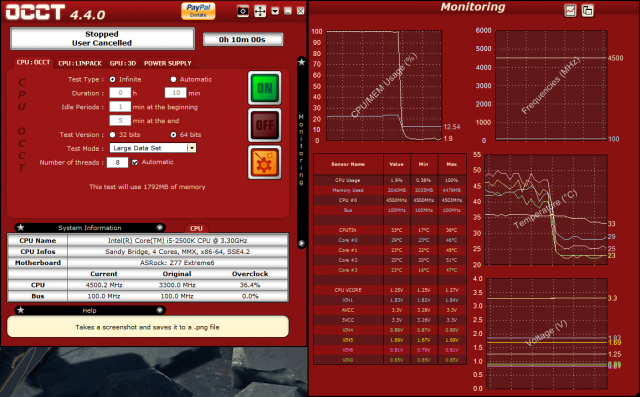This screenshot has width=640, height=397.
Task: Click the CPU/MEM Usage graph
Action: click(384, 86)
